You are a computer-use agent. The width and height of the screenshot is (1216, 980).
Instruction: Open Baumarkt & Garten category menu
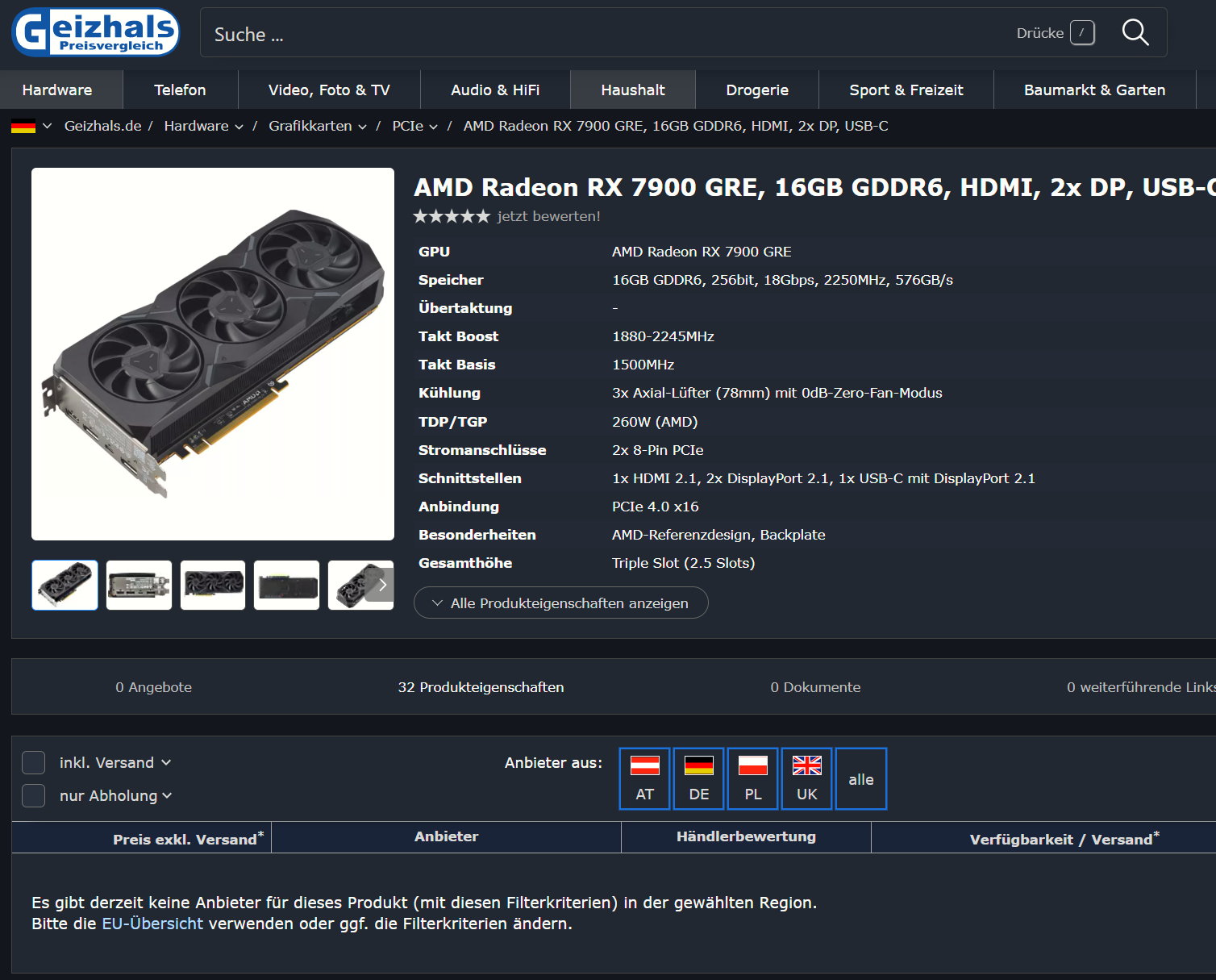[1094, 90]
